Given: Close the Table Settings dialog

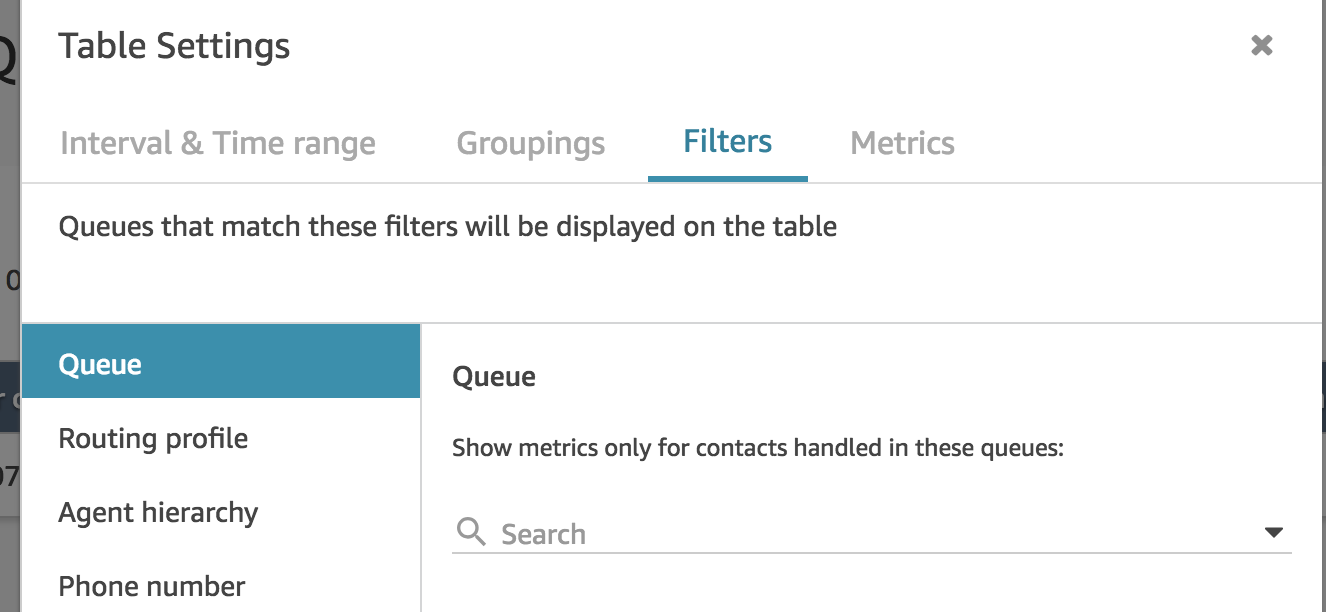Looking at the screenshot, I should tap(1262, 45).
